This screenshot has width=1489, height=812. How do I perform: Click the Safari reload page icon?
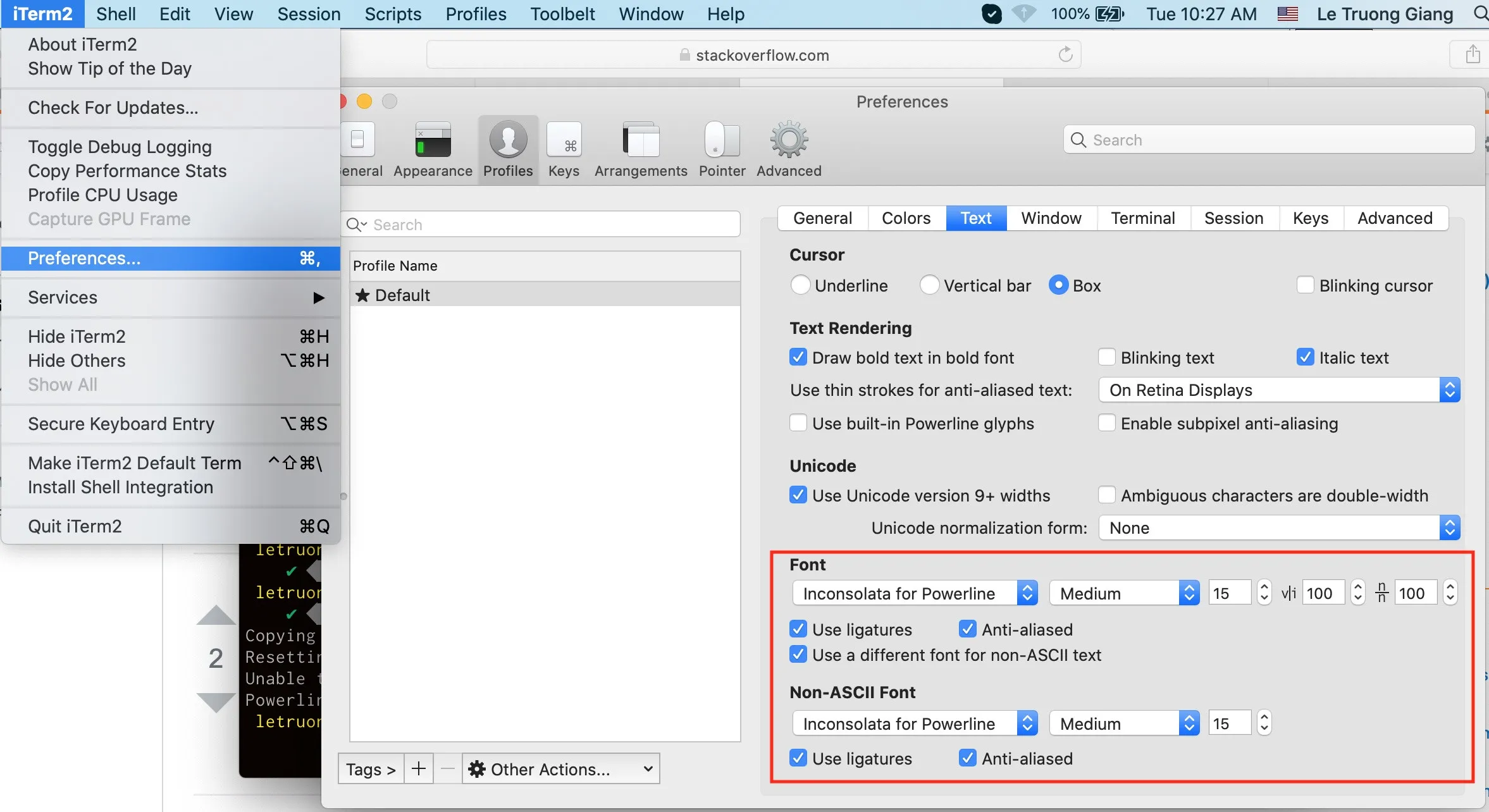1066,55
